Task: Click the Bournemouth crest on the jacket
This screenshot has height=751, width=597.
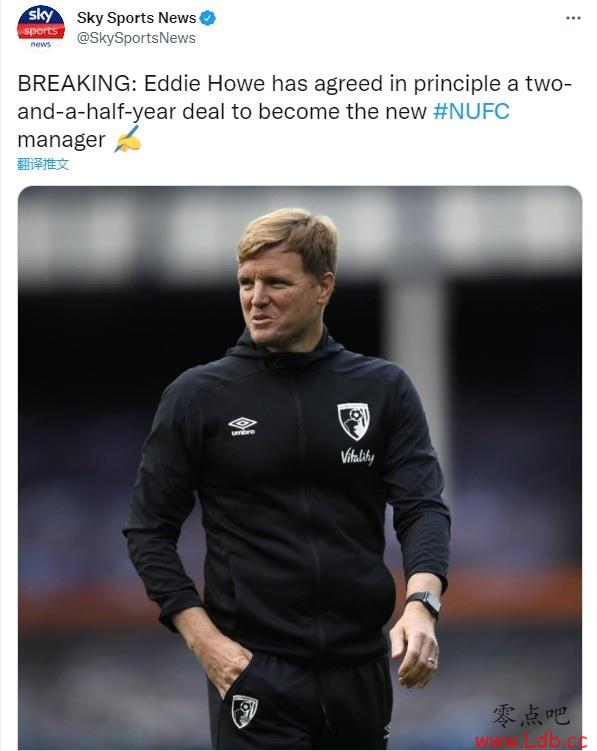Action: coord(353,421)
